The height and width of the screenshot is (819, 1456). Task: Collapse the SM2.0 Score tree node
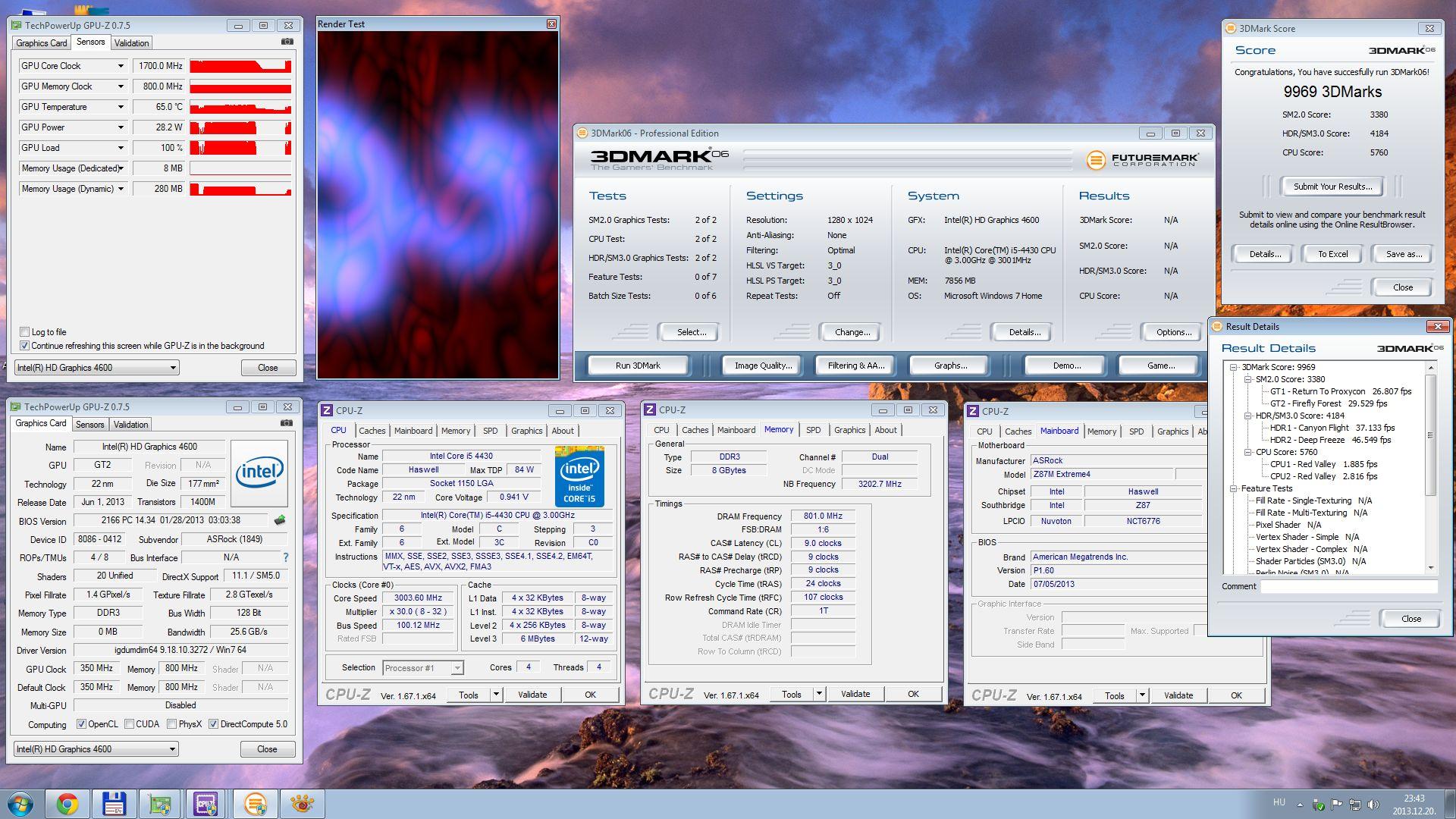click(1247, 379)
